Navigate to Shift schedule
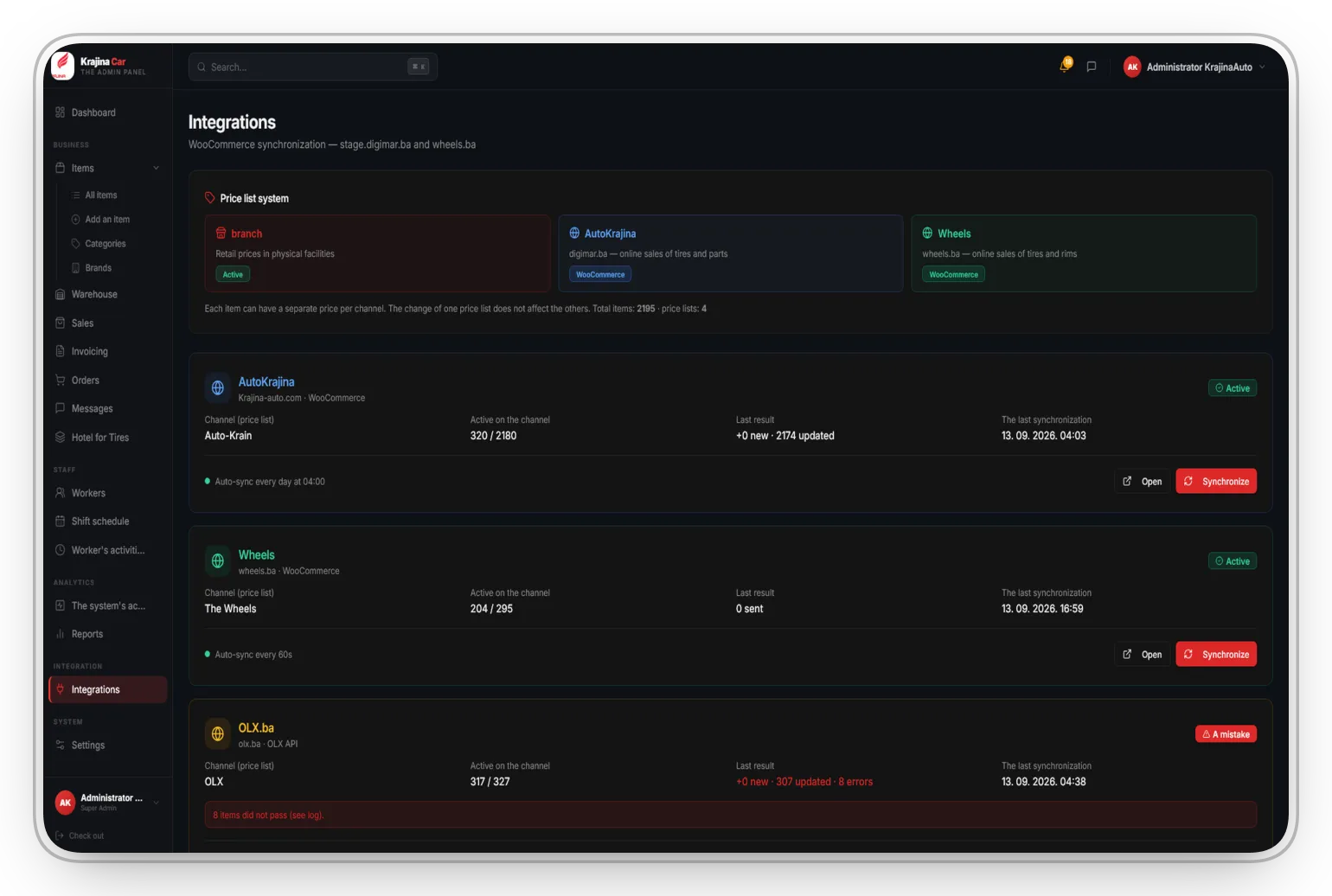 tap(100, 521)
